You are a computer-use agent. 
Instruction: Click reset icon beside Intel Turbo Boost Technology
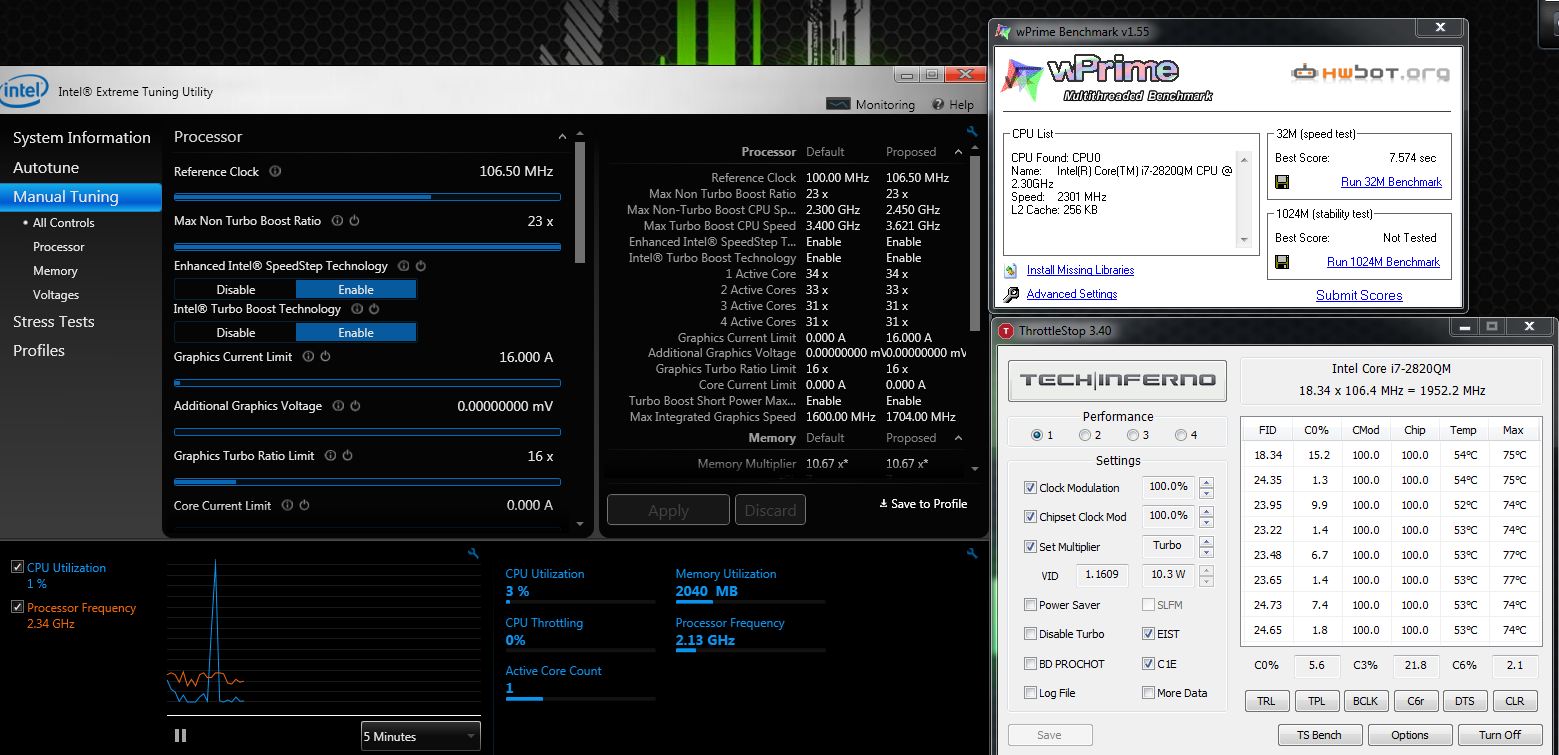pos(374,309)
